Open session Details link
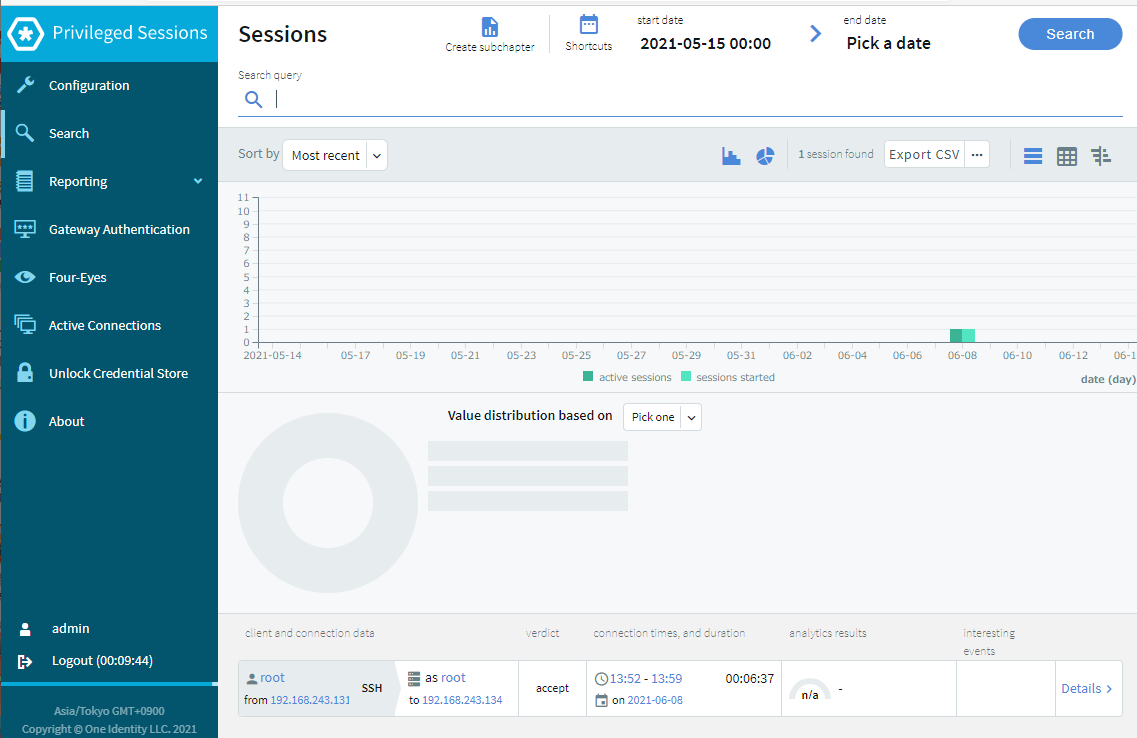The image size is (1137, 738). coord(1086,689)
